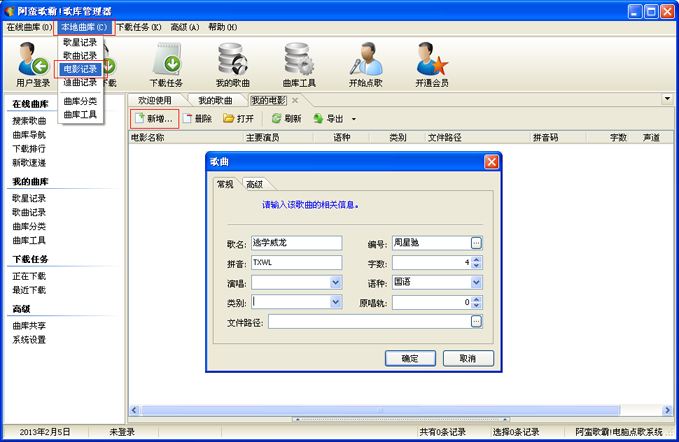Increase 原唱轨 spinner value
This screenshot has width=679, height=442.
(476, 299)
